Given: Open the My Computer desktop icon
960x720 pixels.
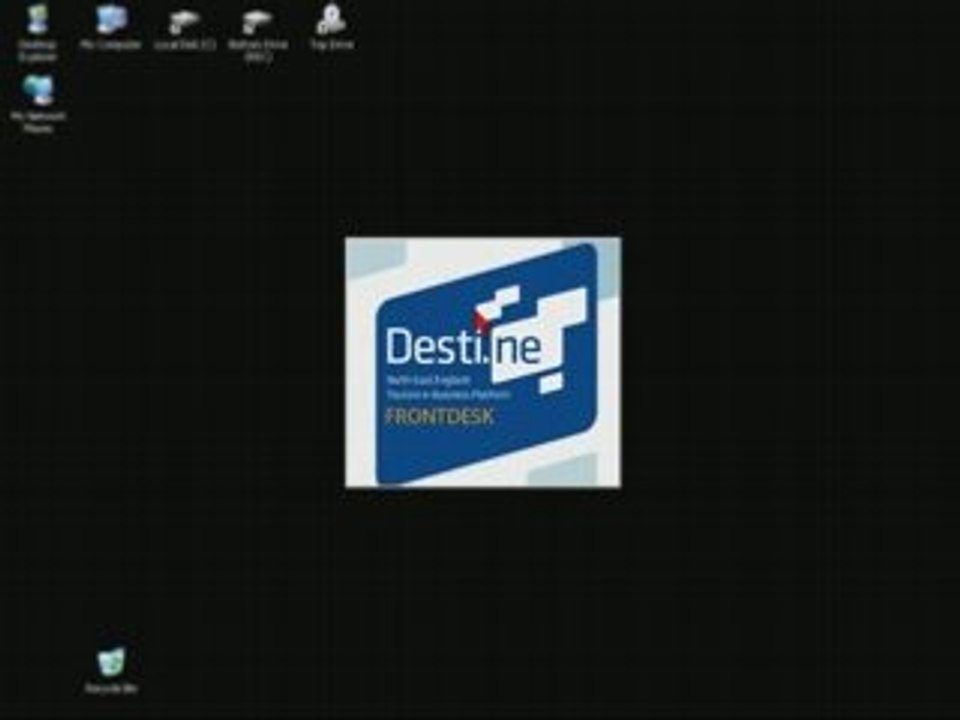Looking at the screenshot, I should pos(111,27).
